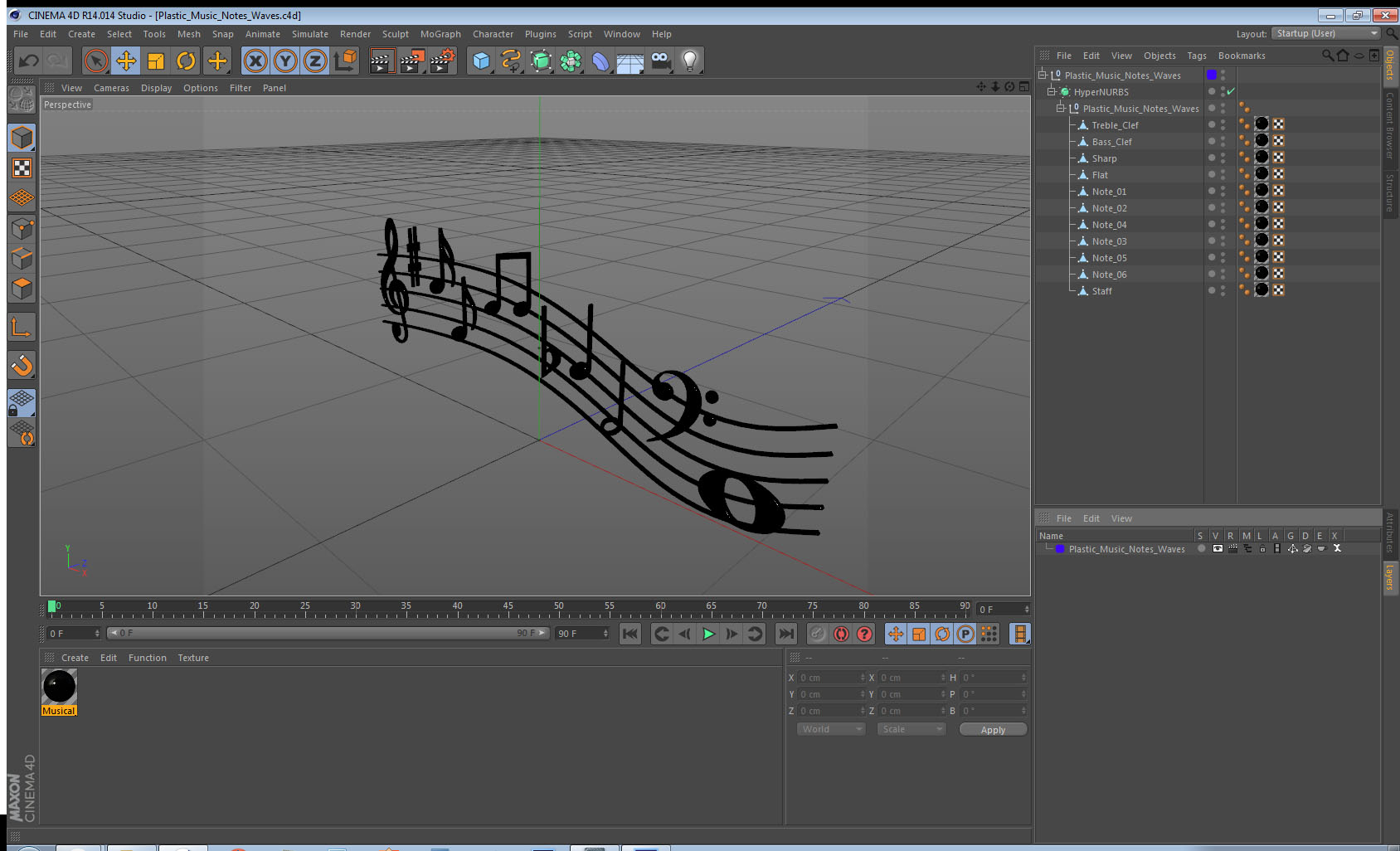Open the Layout Startup dropdown
Viewport: 1400px width, 851px height.
pyautogui.click(x=1325, y=33)
